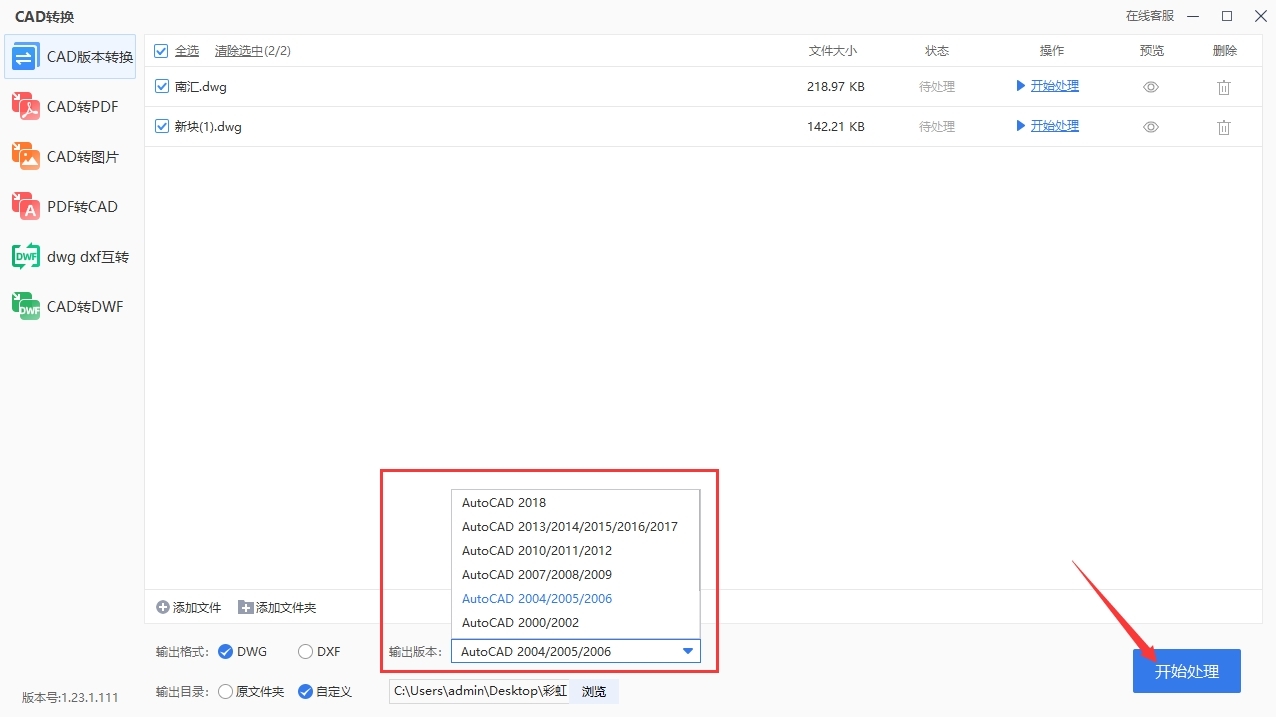
Task: Open the 输出版本 dropdown arrow
Action: pyautogui.click(x=687, y=651)
